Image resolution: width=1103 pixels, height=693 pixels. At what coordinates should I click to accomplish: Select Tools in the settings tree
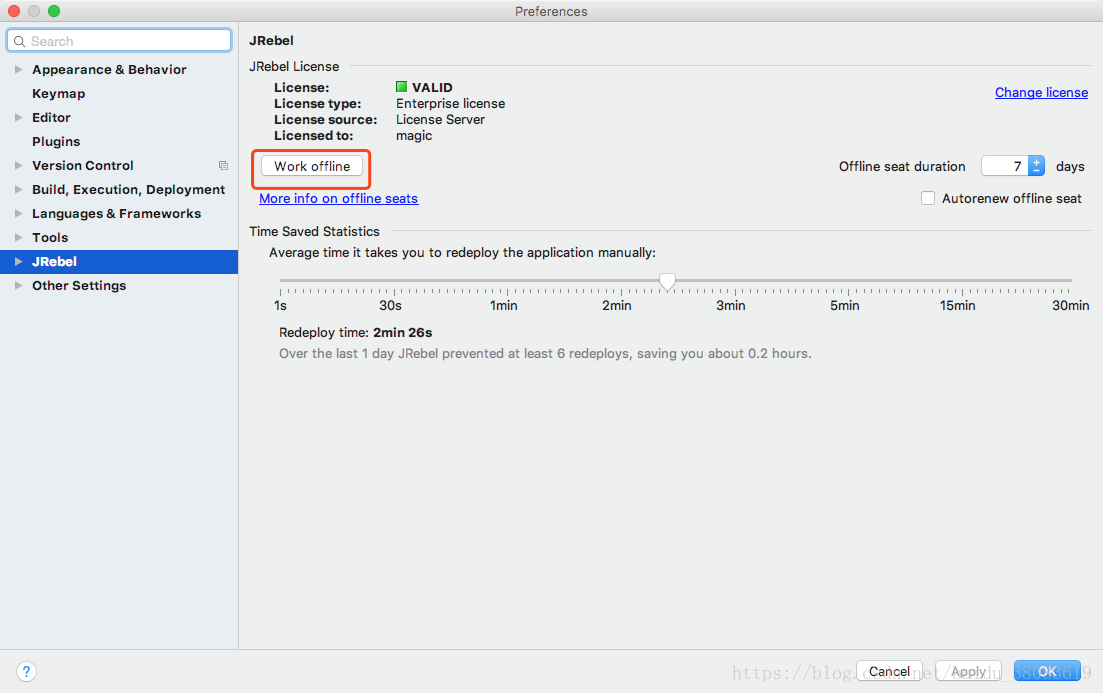(x=50, y=237)
